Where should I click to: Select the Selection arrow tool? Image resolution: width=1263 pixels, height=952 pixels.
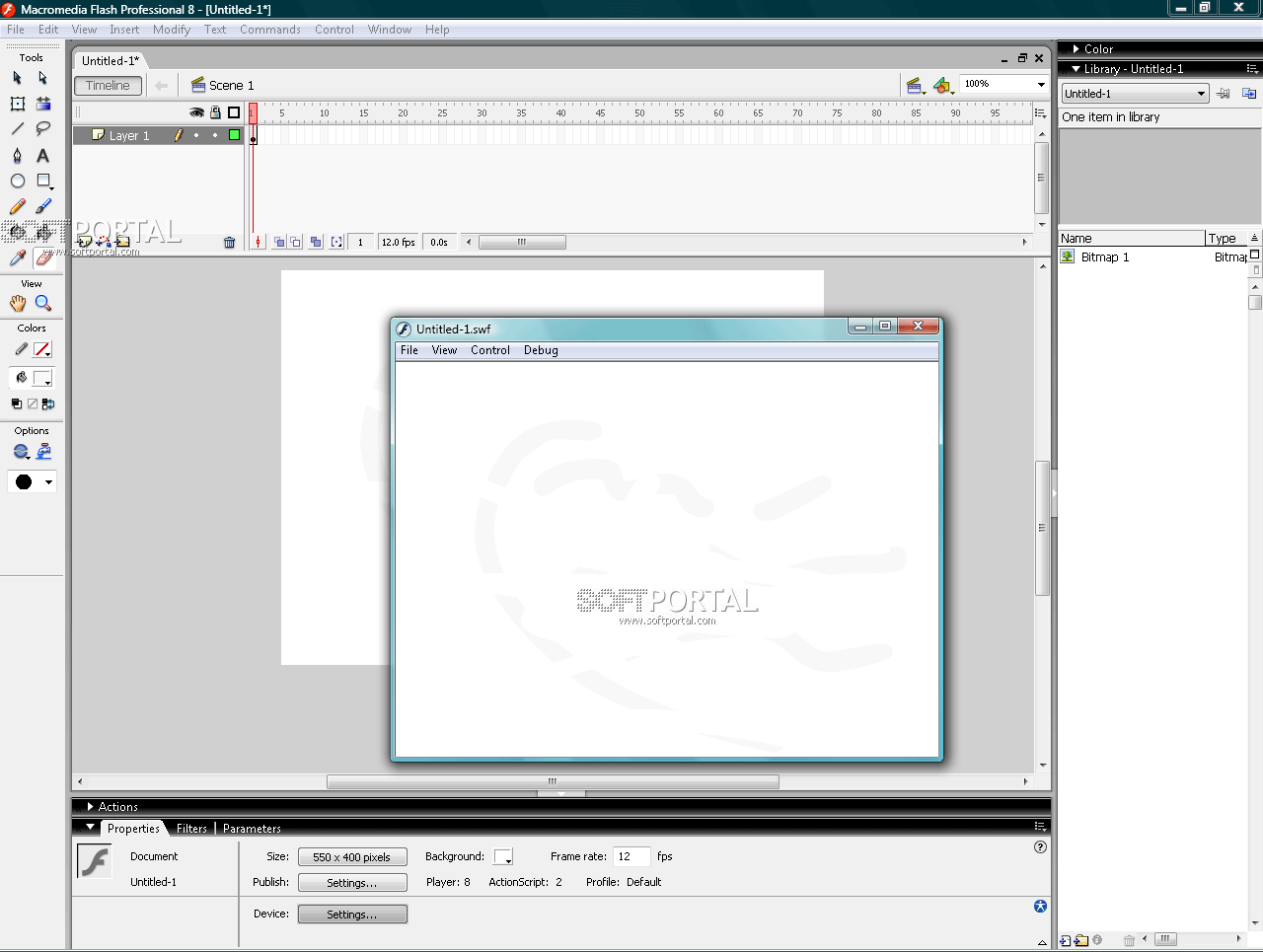click(x=18, y=78)
